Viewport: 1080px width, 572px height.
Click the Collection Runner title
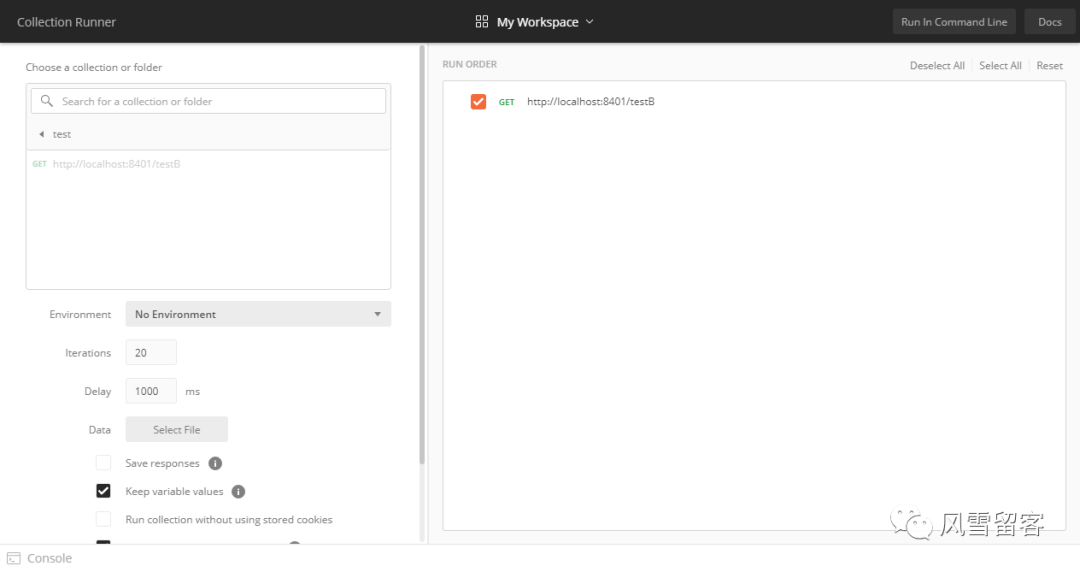coord(66,22)
